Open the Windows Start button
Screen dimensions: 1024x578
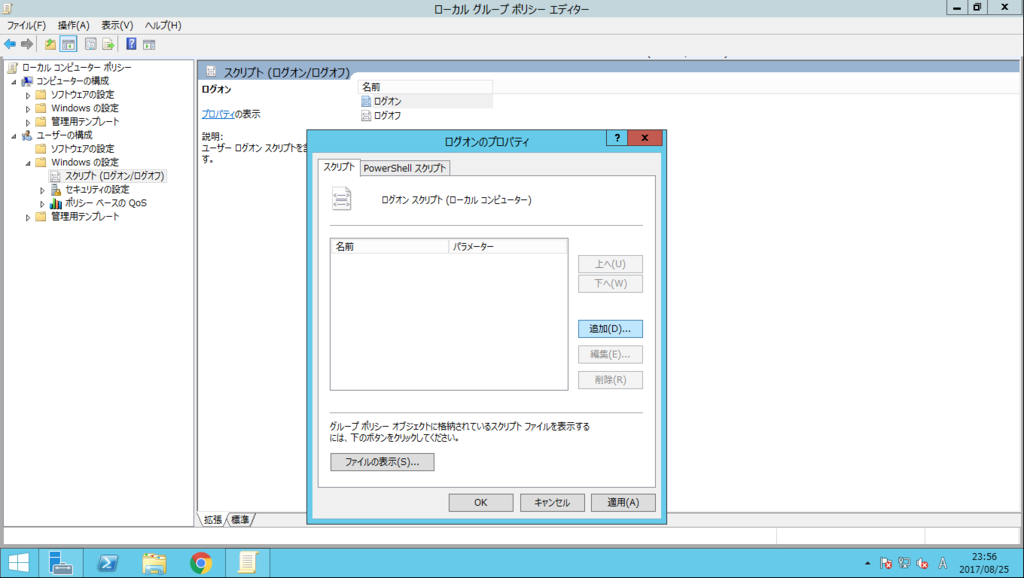point(19,563)
